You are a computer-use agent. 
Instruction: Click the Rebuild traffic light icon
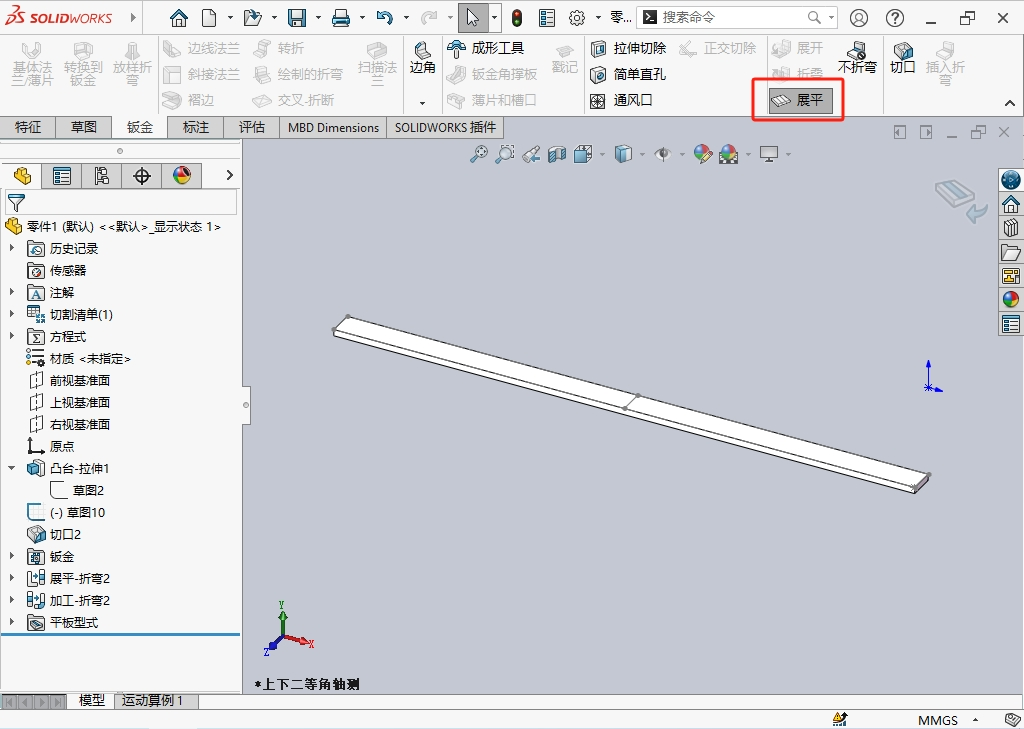[517, 18]
